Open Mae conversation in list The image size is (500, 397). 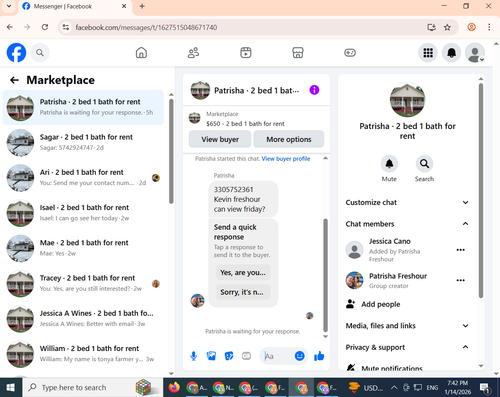click(x=83, y=248)
